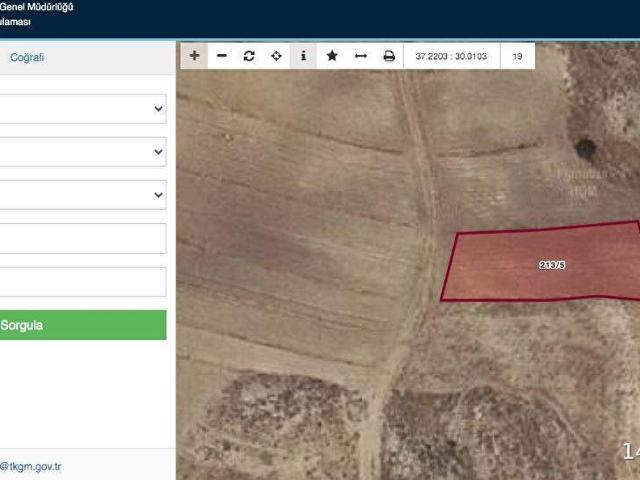Open the third dropdown in query form
640x480 pixels.
82,195
